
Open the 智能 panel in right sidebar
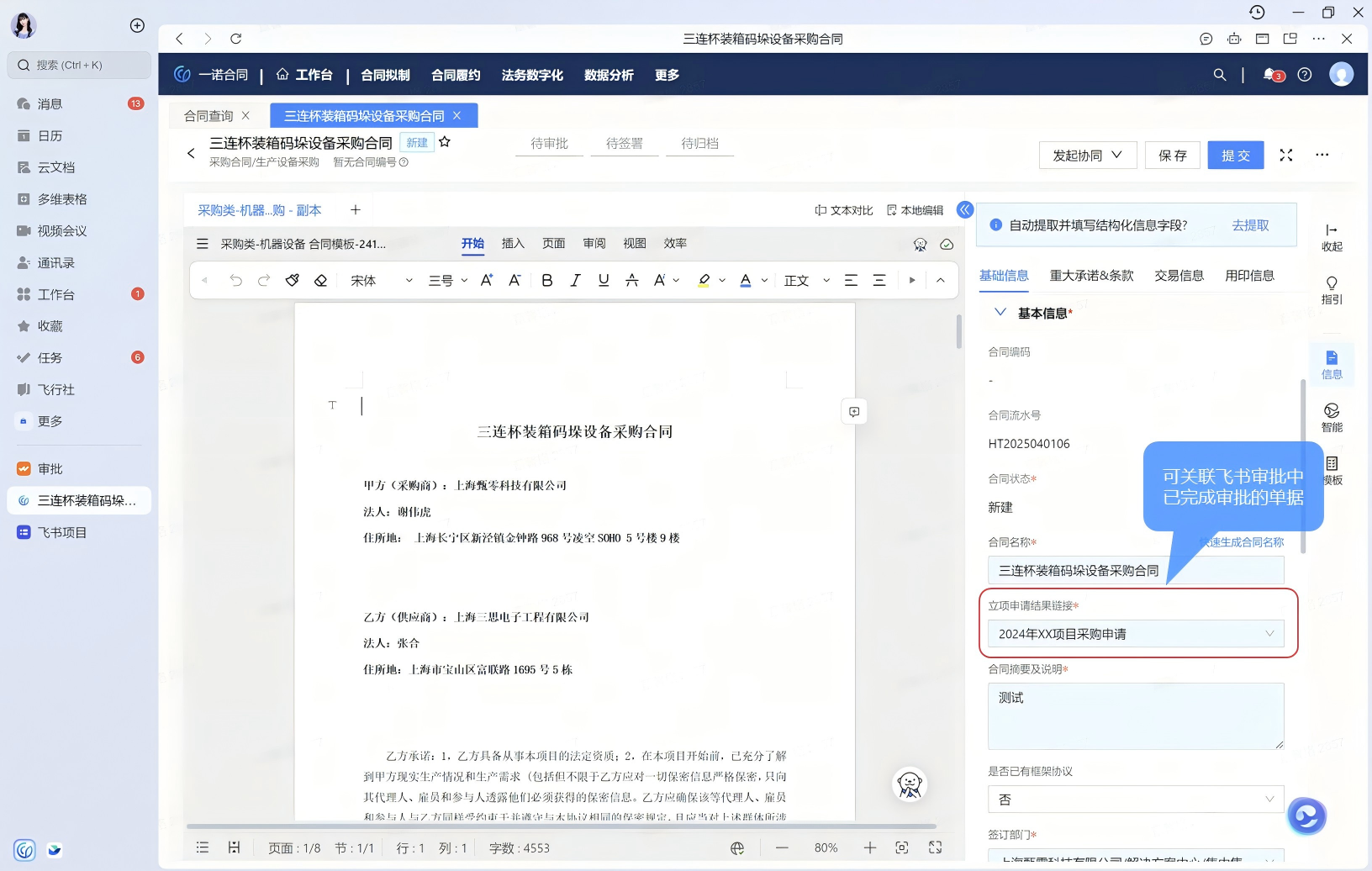point(1332,417)
